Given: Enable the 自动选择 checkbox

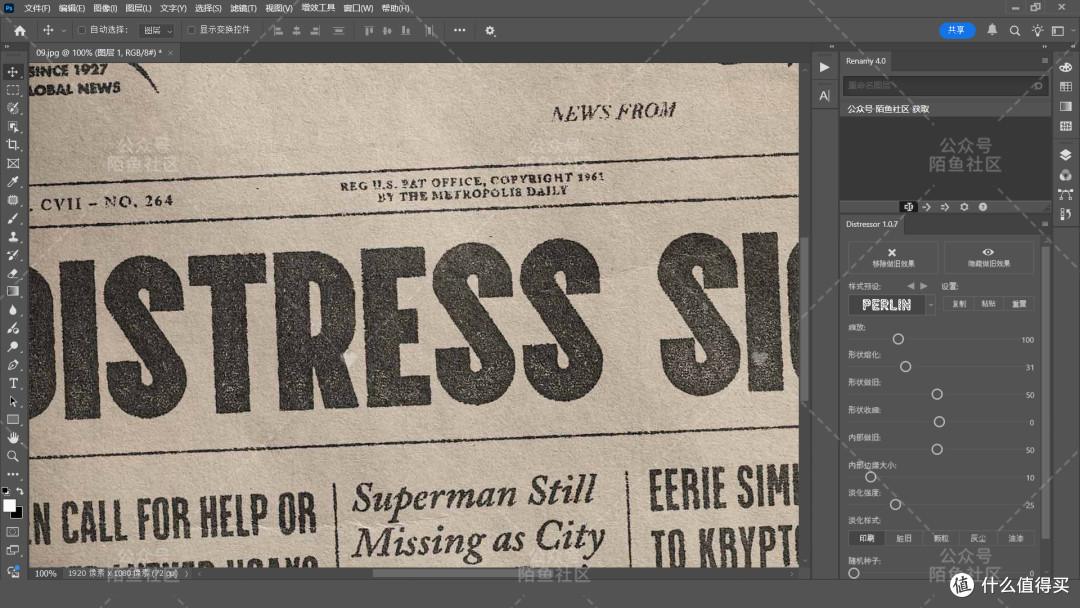Looking at the screenshot, I should pyautogui.click(x=82, y=30).
